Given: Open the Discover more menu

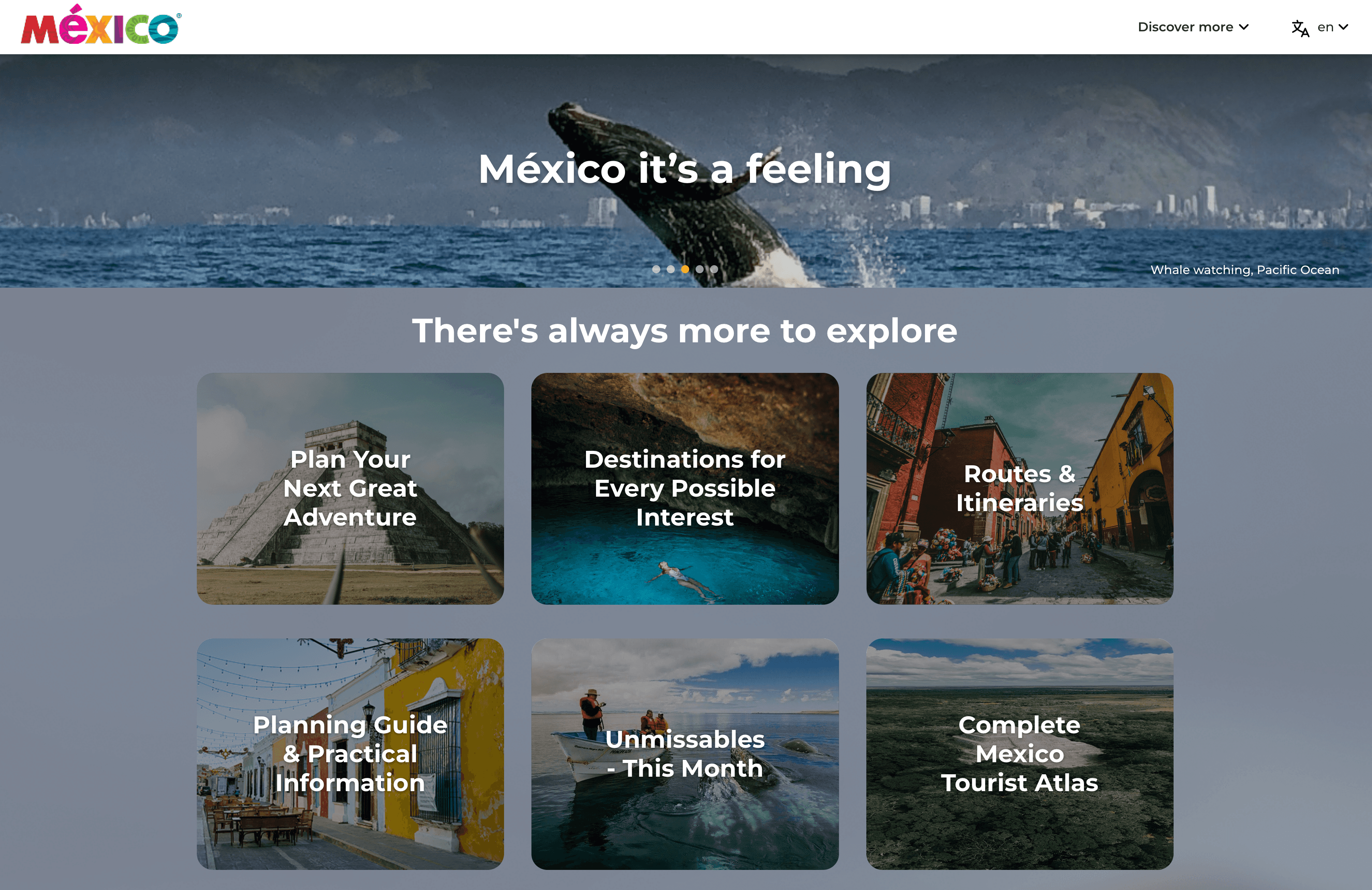Looking at the screenshot, I should click(x=1193, y=27).
